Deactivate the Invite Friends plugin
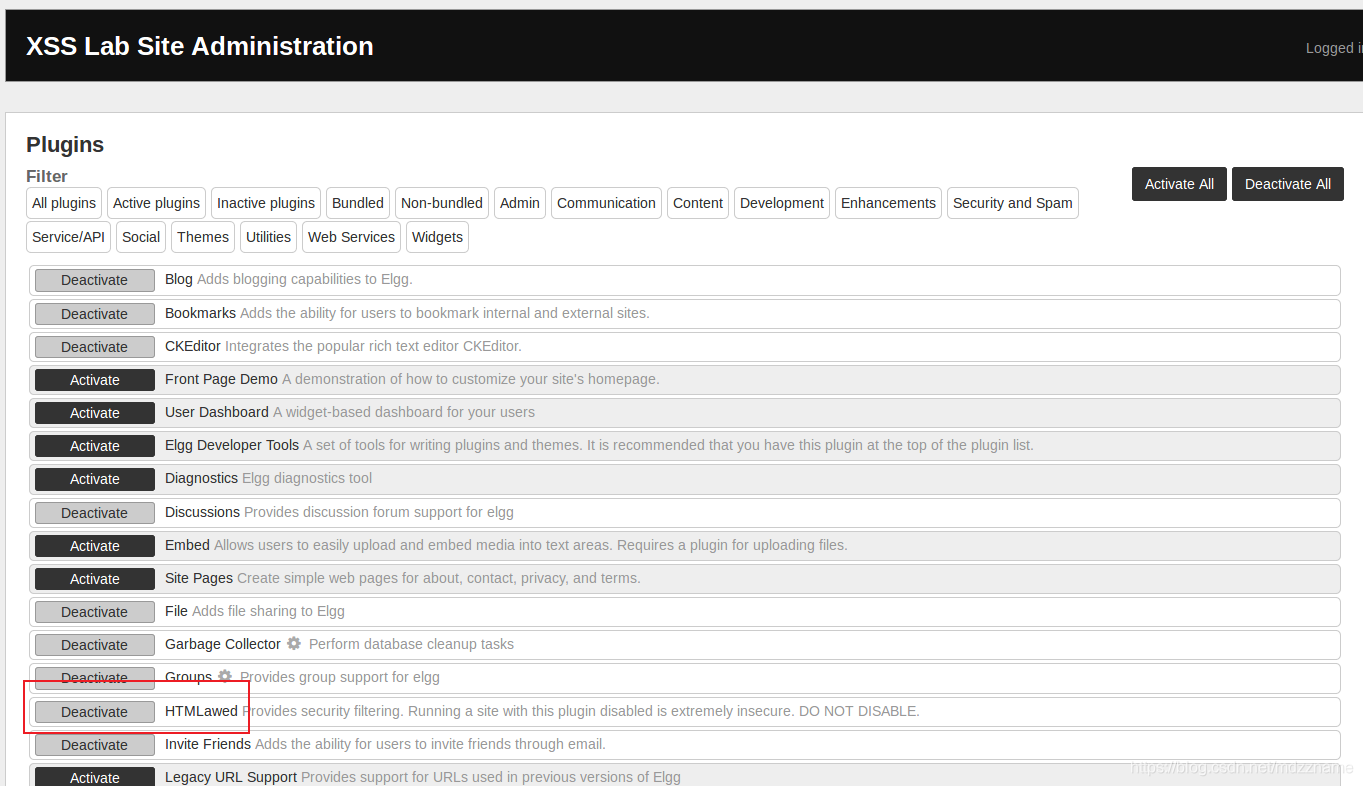Image resolution: width=1363 pixels, height=786 pixels. point(95,745)
